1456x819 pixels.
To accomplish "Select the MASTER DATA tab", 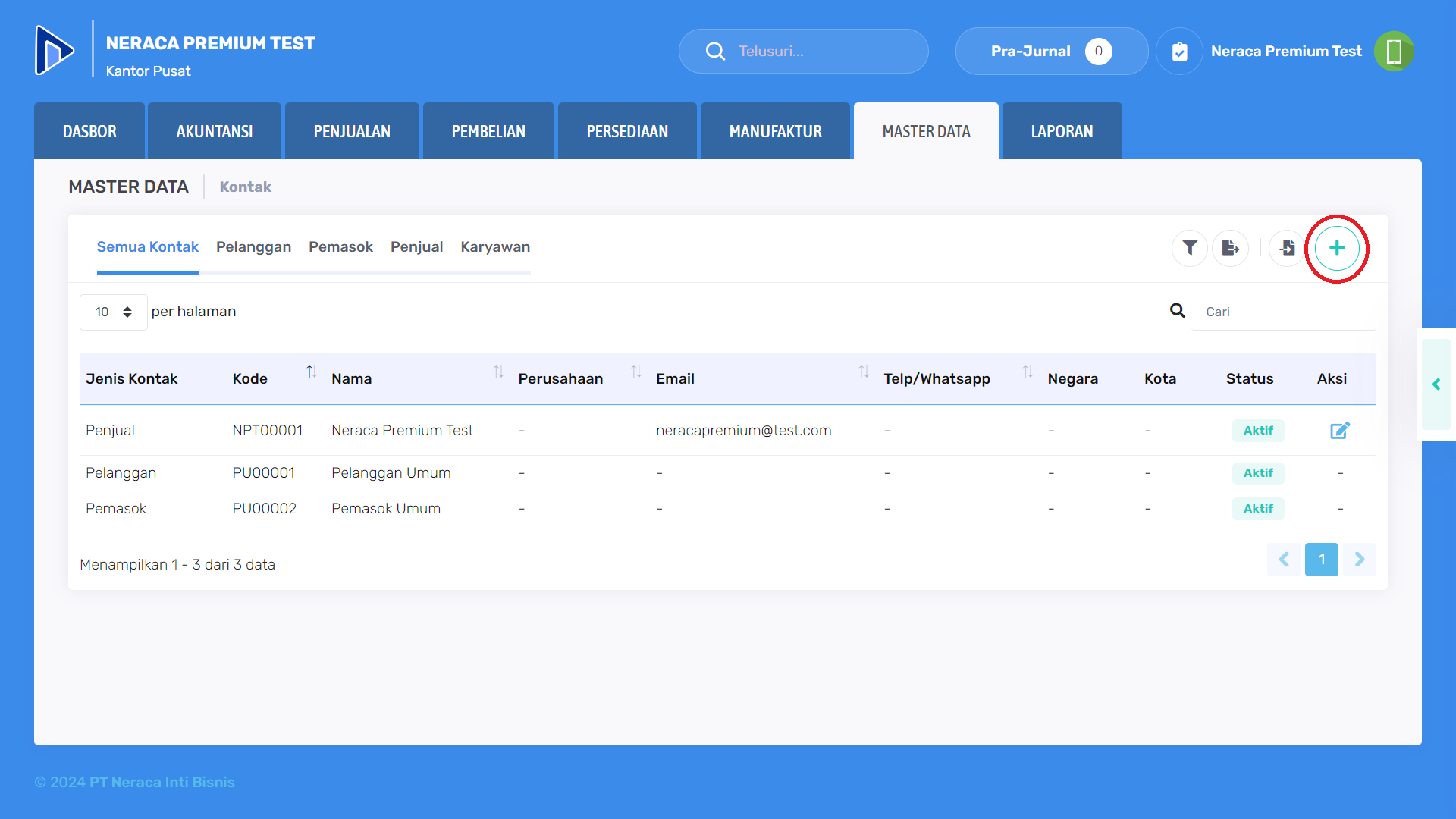I will pos(926,131).
